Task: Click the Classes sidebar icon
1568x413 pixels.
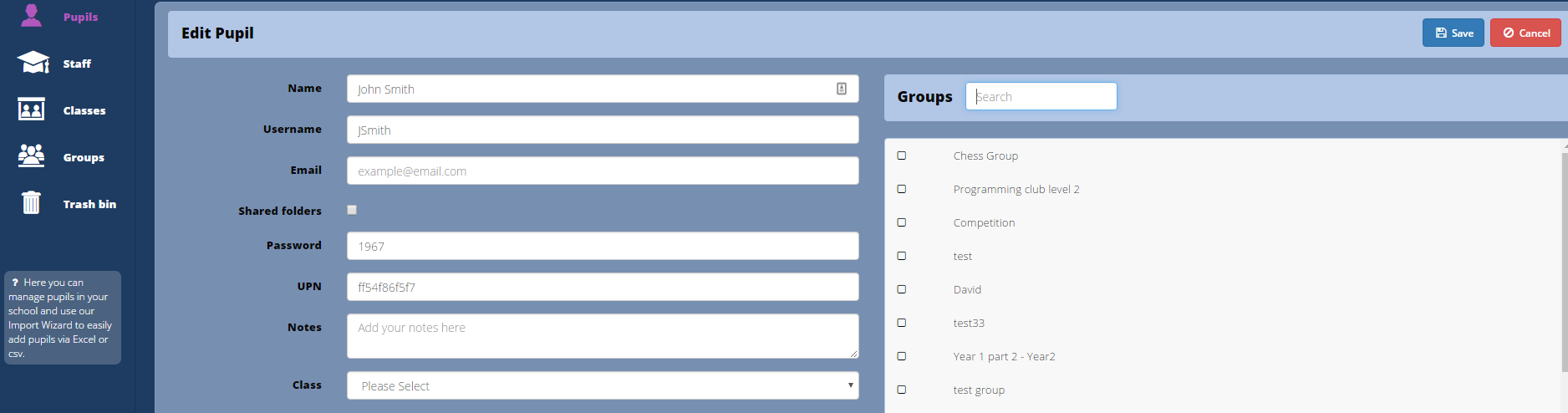Action: click(x=32, y=110)
